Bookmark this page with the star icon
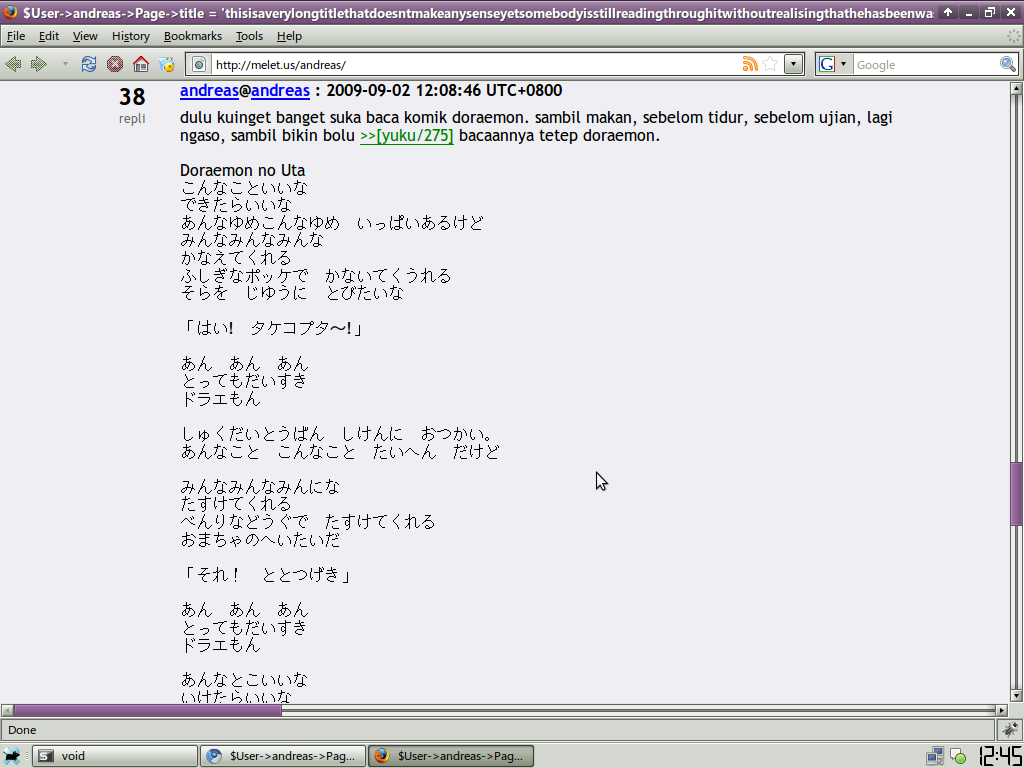Viewport: 1024px width, 768px height. pyautogui.click(x=770, y=64)
